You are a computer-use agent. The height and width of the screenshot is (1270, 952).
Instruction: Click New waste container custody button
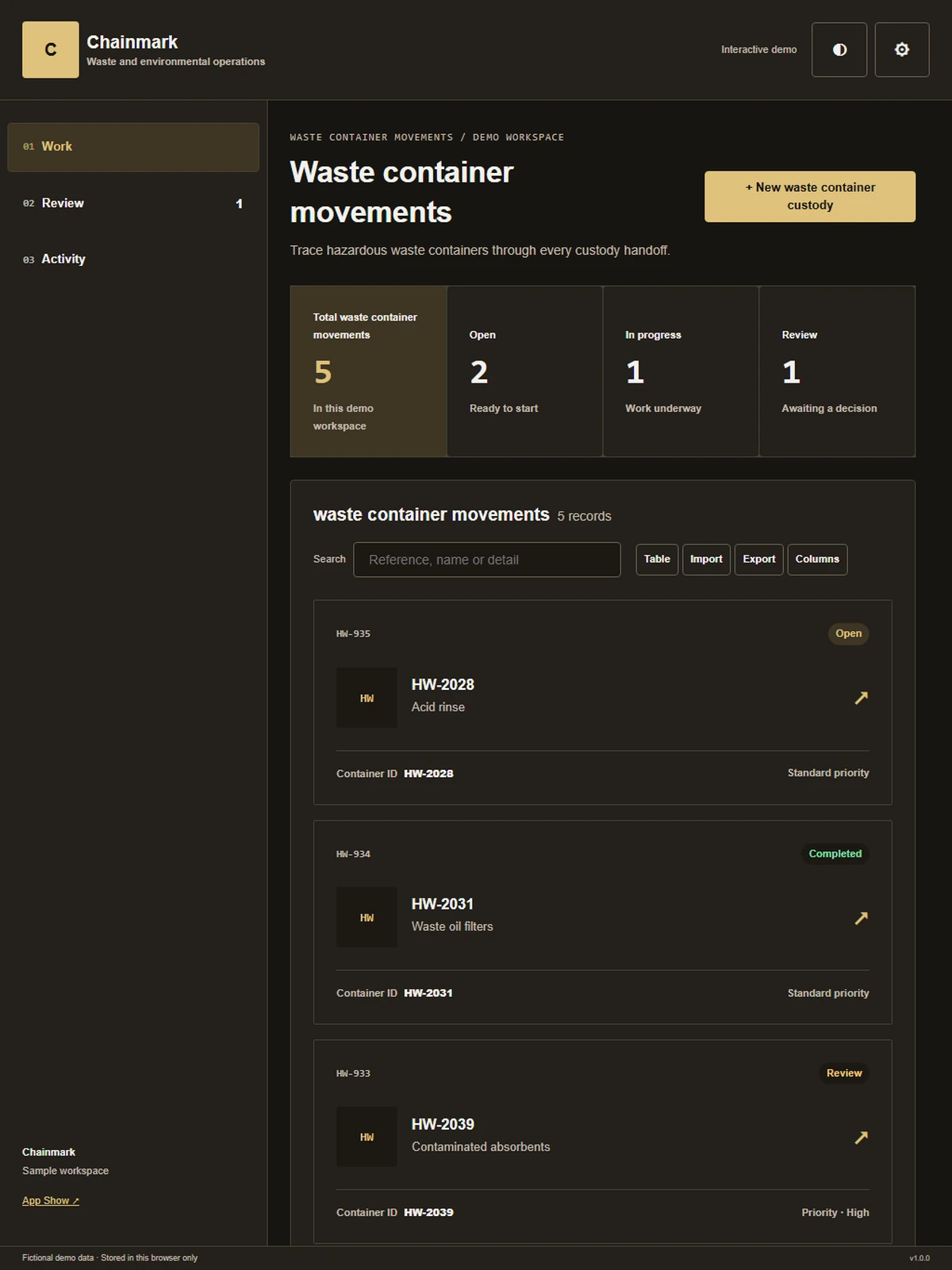(x=810, y=196)
